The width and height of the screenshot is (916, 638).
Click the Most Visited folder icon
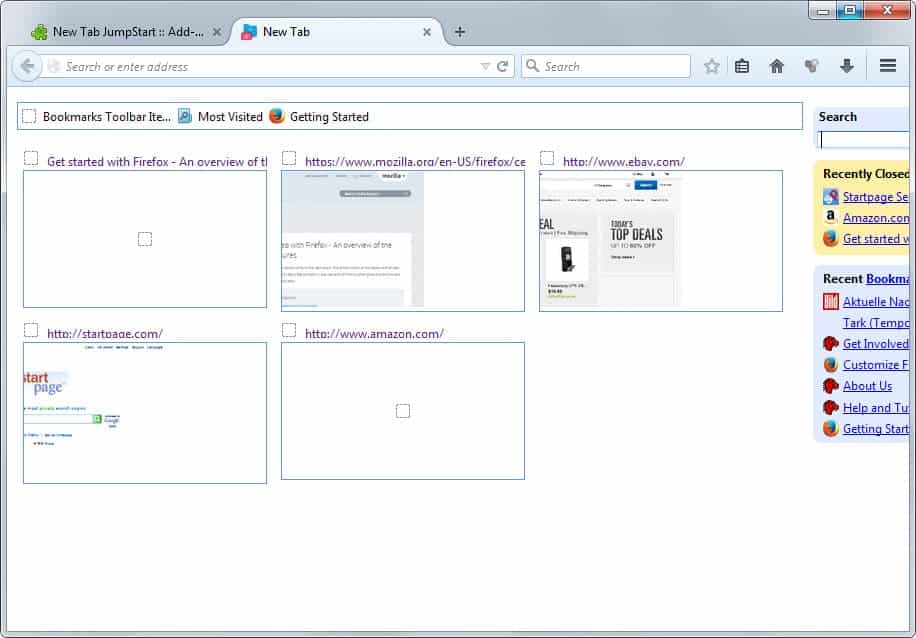coord(185,116)
